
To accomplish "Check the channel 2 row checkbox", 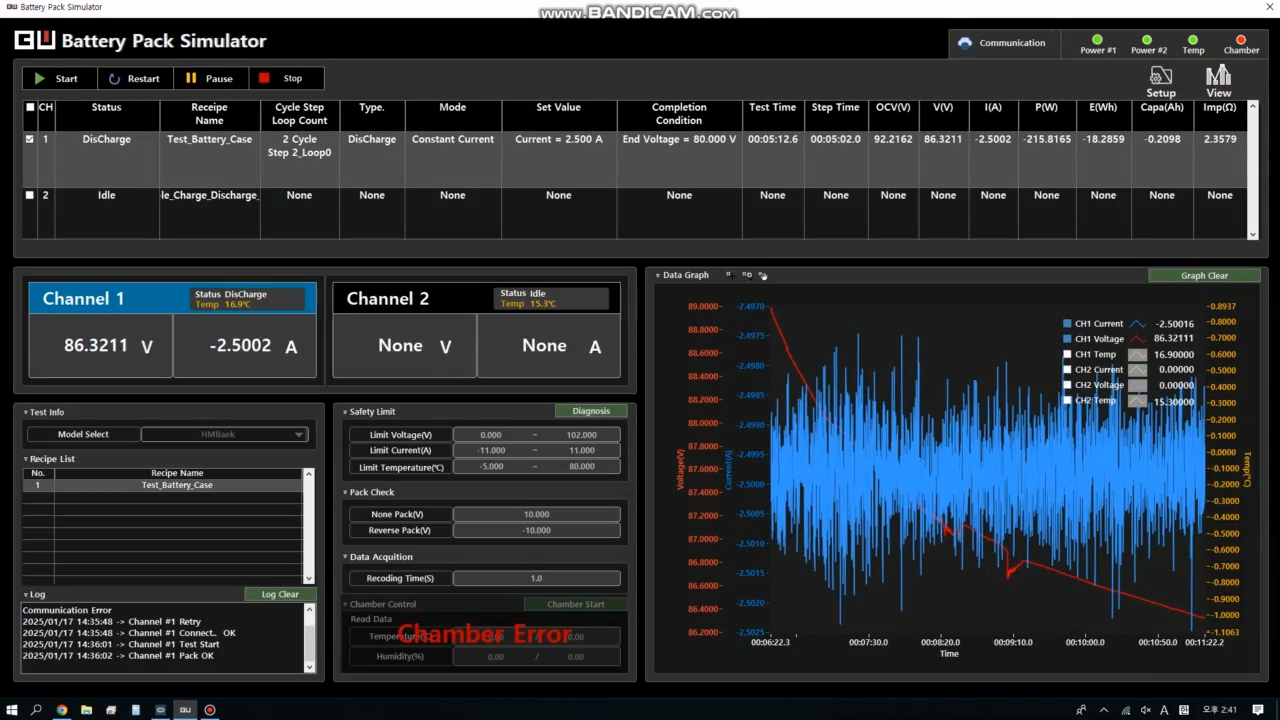I will click(30, 196).
